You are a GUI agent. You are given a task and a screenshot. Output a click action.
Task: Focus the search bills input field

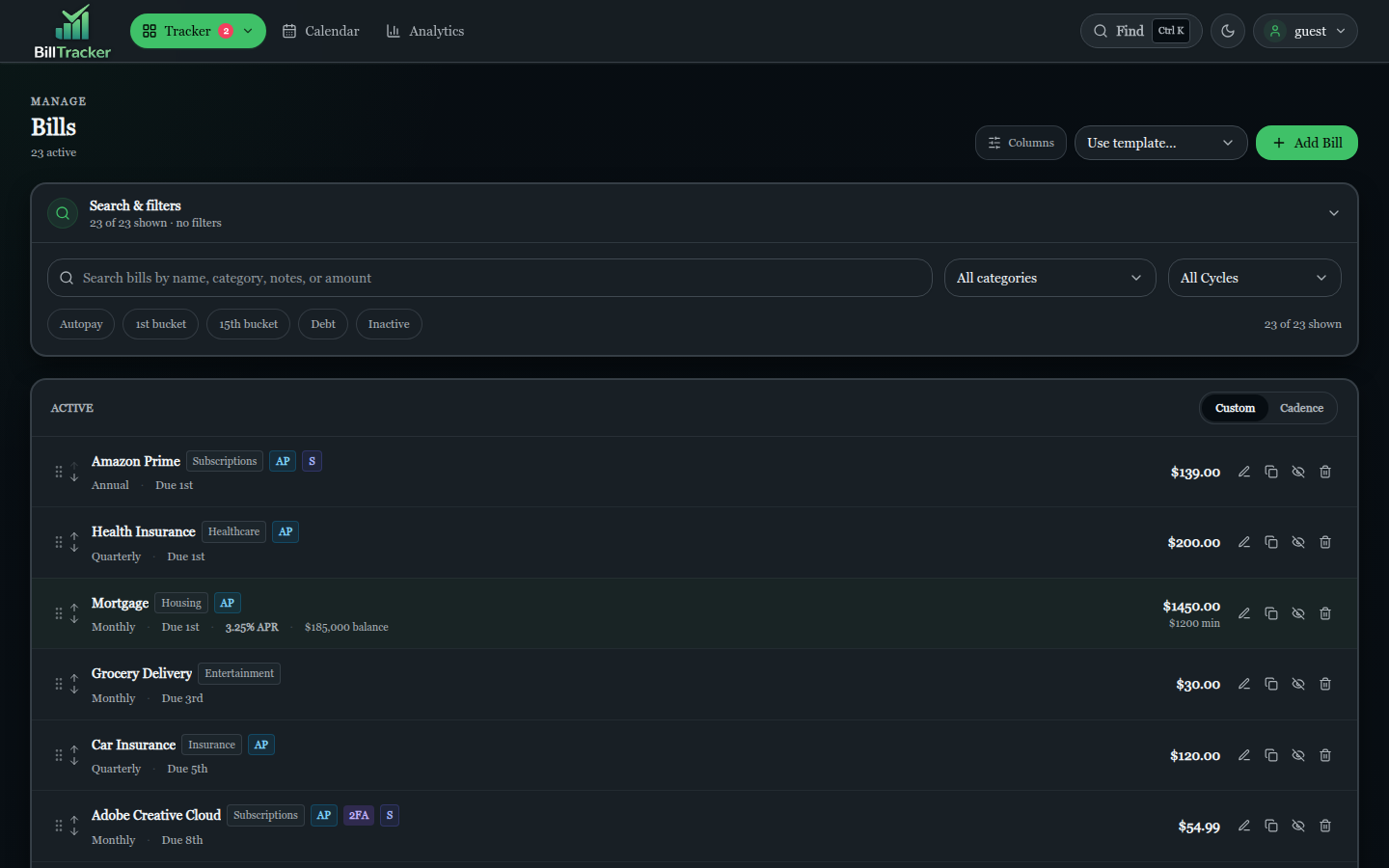(x=490, y=278)
